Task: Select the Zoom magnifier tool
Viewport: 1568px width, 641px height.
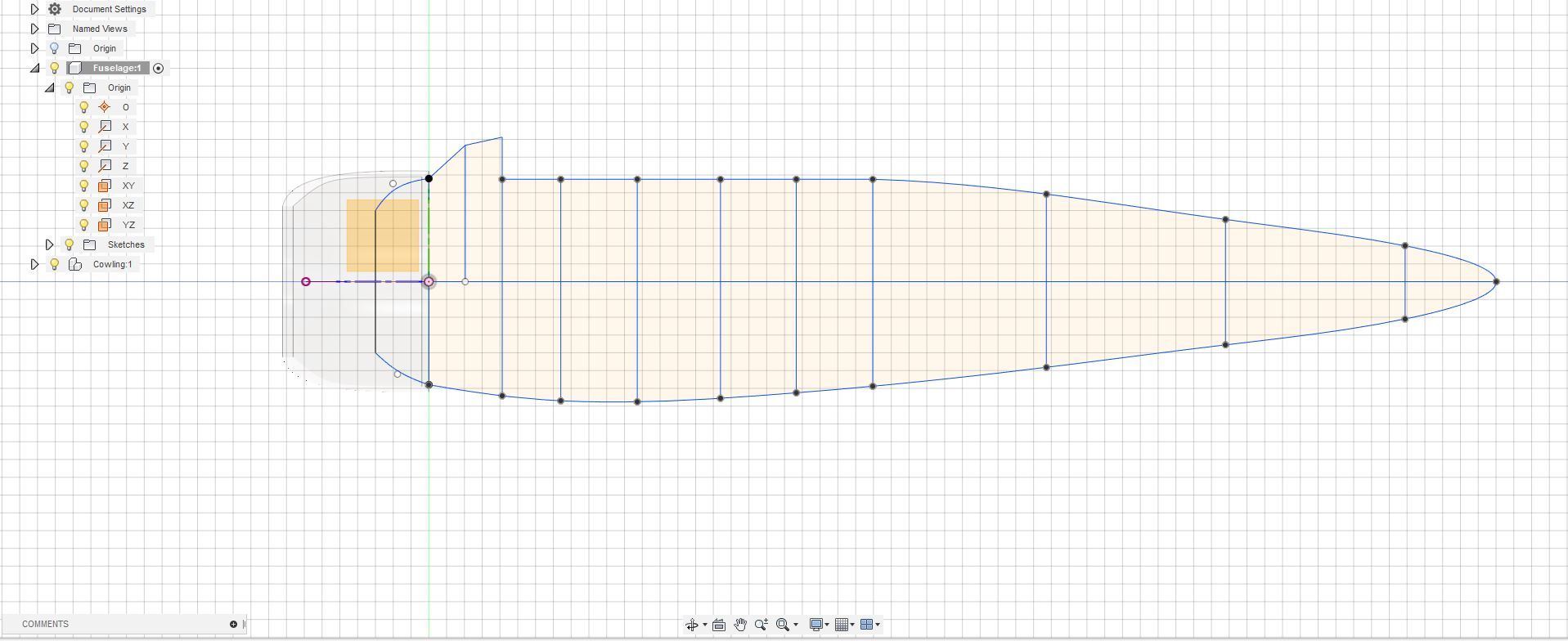Action: coord(762,625)
